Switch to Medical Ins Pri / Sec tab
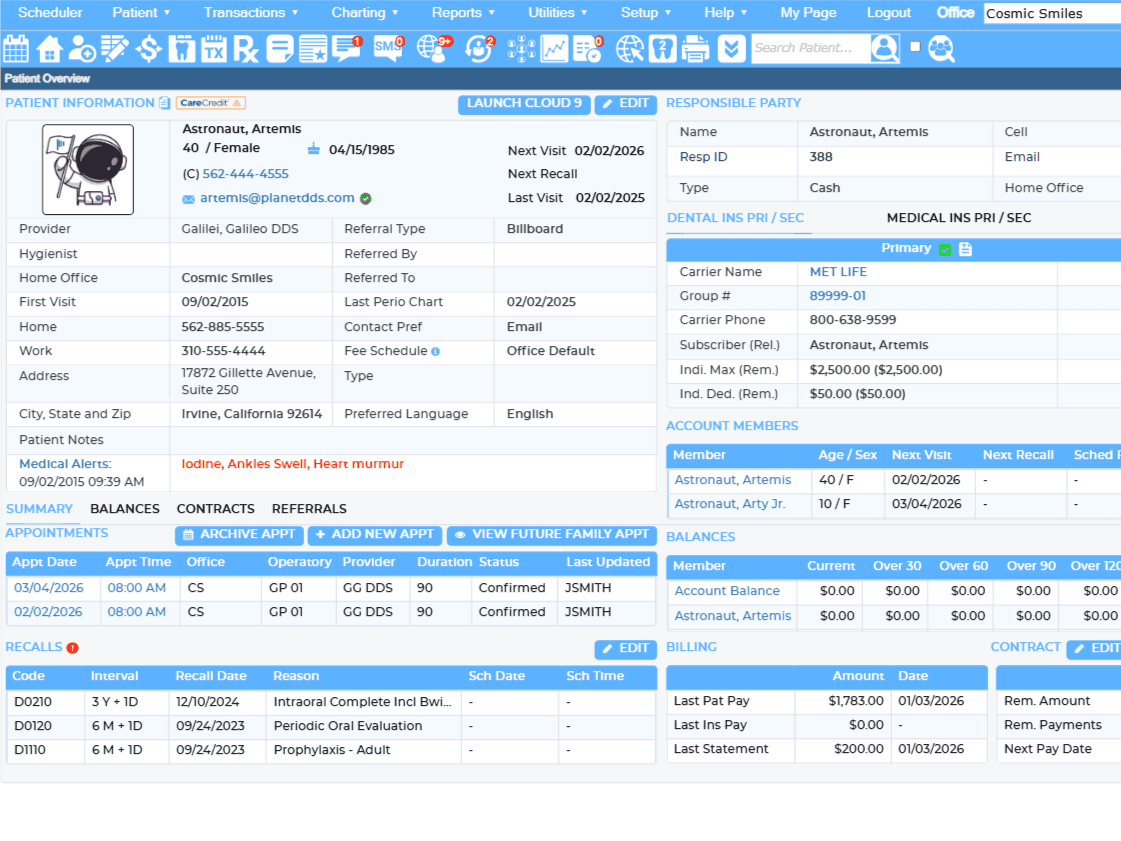1121x841 pixels. pos(958,218)
